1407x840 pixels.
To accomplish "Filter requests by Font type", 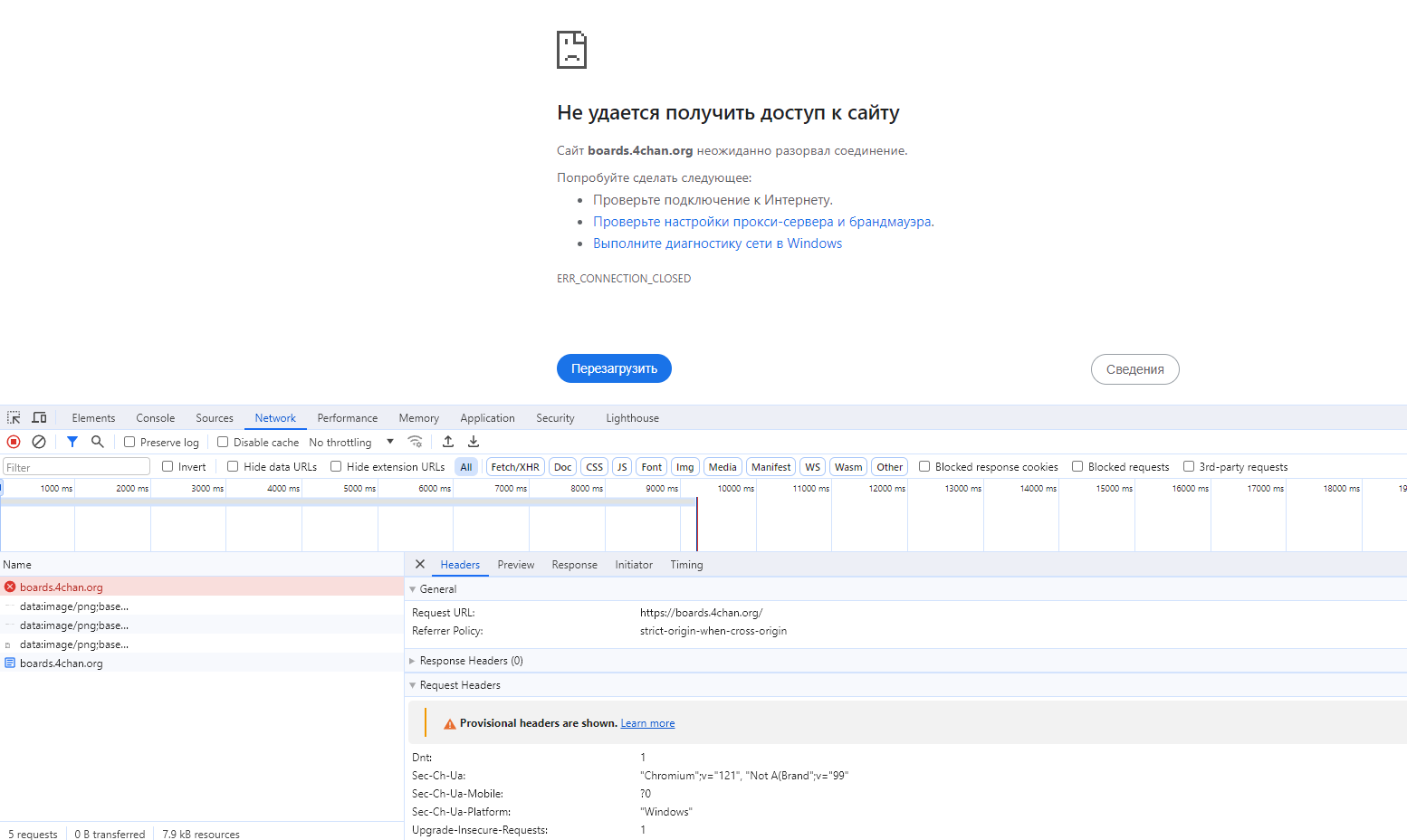I will click(652, 467).
